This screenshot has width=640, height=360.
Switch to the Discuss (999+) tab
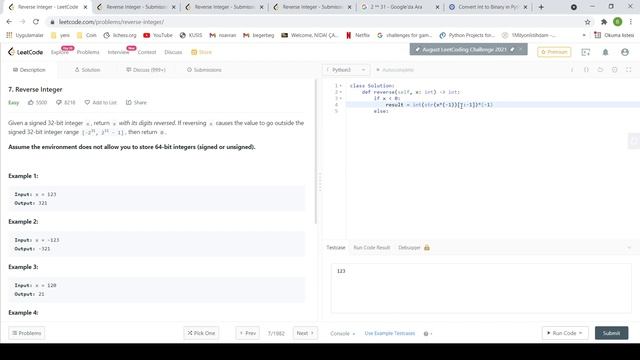coord(146,70)
